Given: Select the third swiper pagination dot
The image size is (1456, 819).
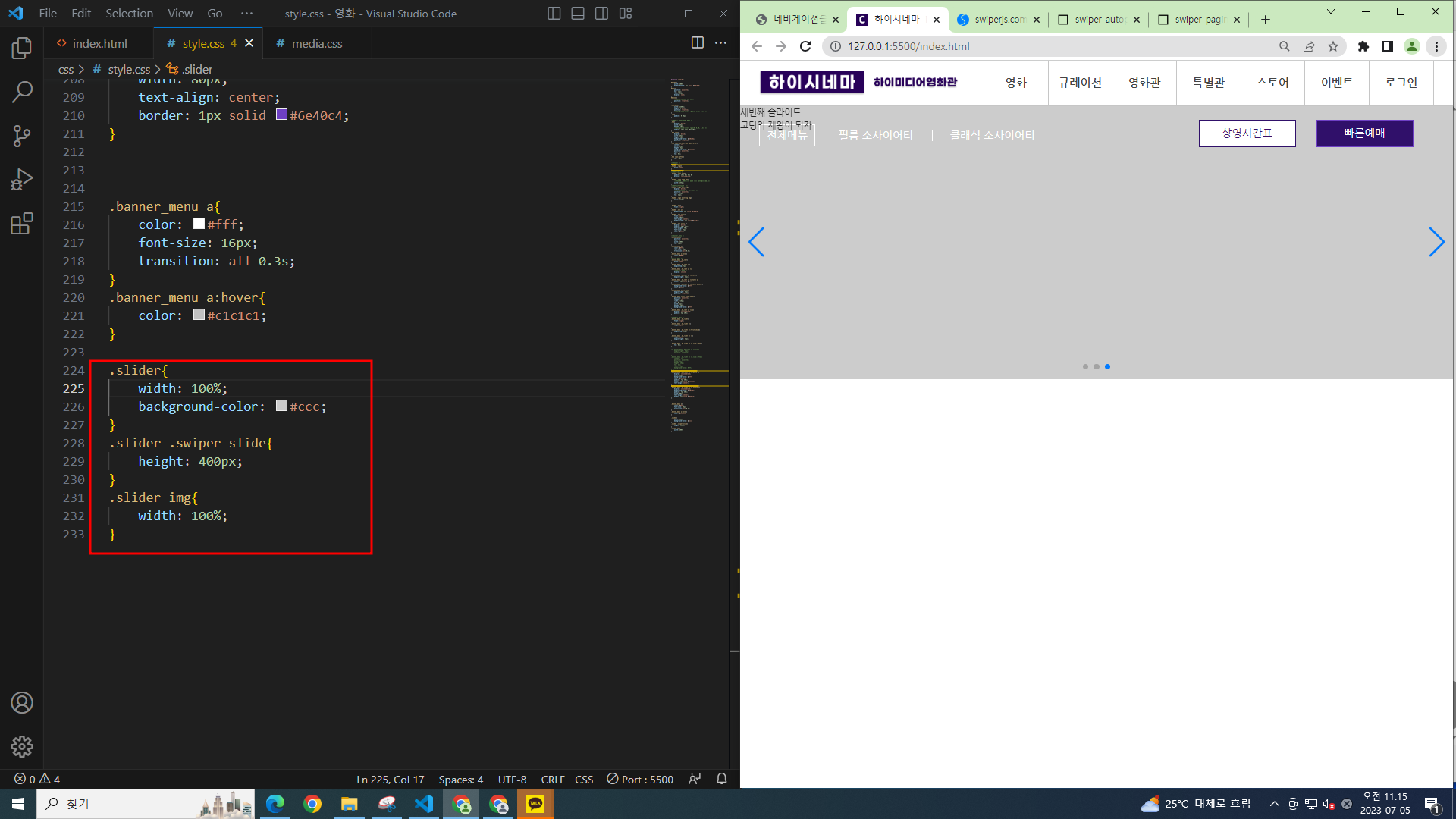Looking at the screenshot, I should pos(1107,367).
